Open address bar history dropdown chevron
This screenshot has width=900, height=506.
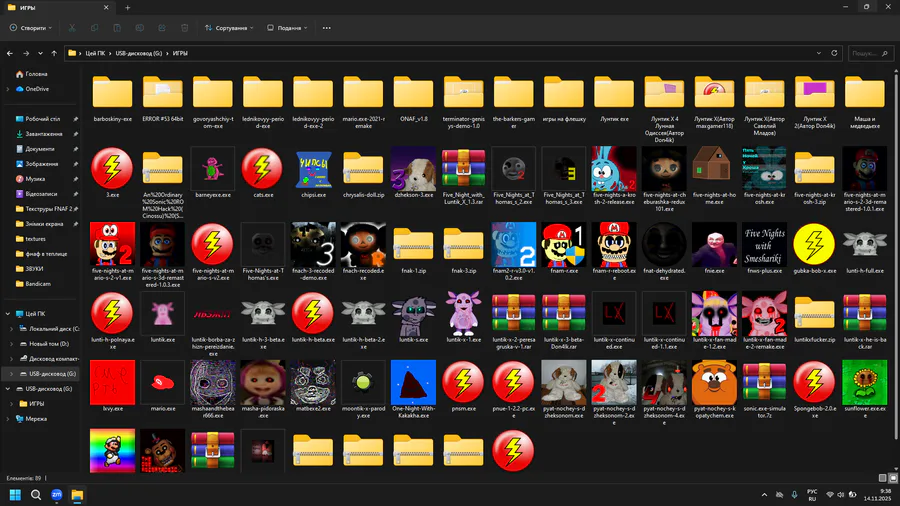[x=818, y=53]
